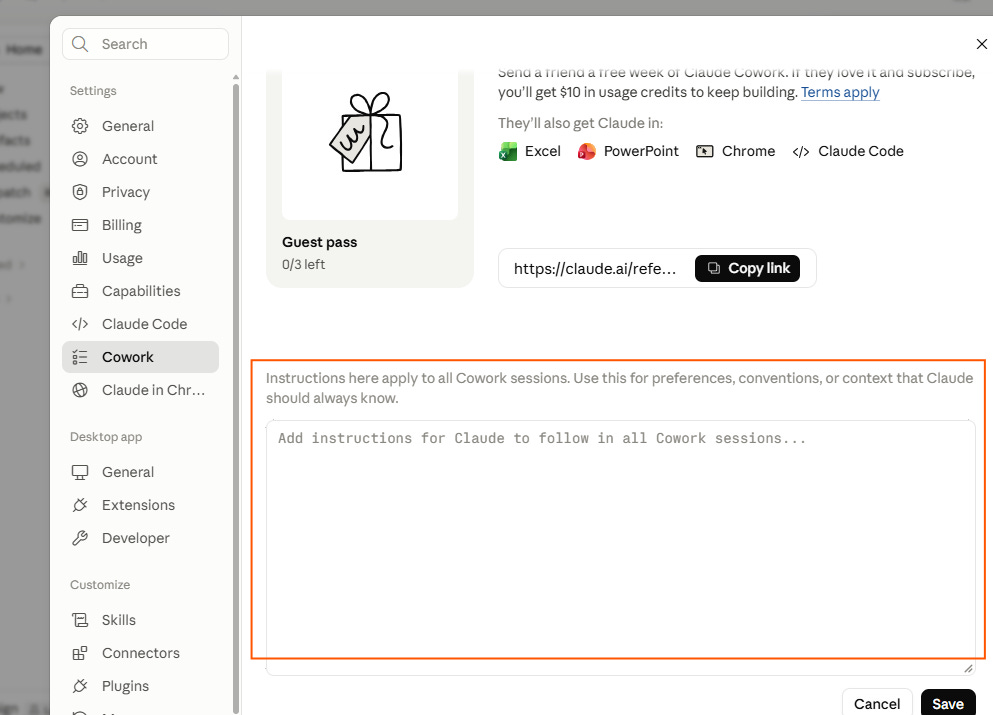Click the Cancel button
This screenshot has width=993, height=715.
[x=876, y=703]
